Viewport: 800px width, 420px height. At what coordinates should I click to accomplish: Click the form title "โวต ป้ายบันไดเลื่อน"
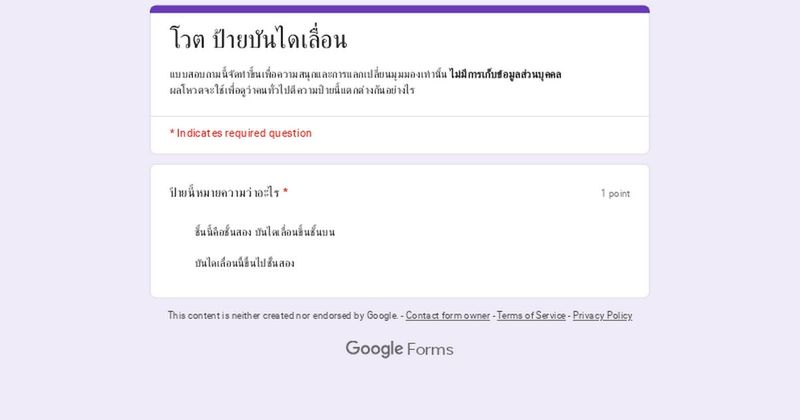coord(258,41)
